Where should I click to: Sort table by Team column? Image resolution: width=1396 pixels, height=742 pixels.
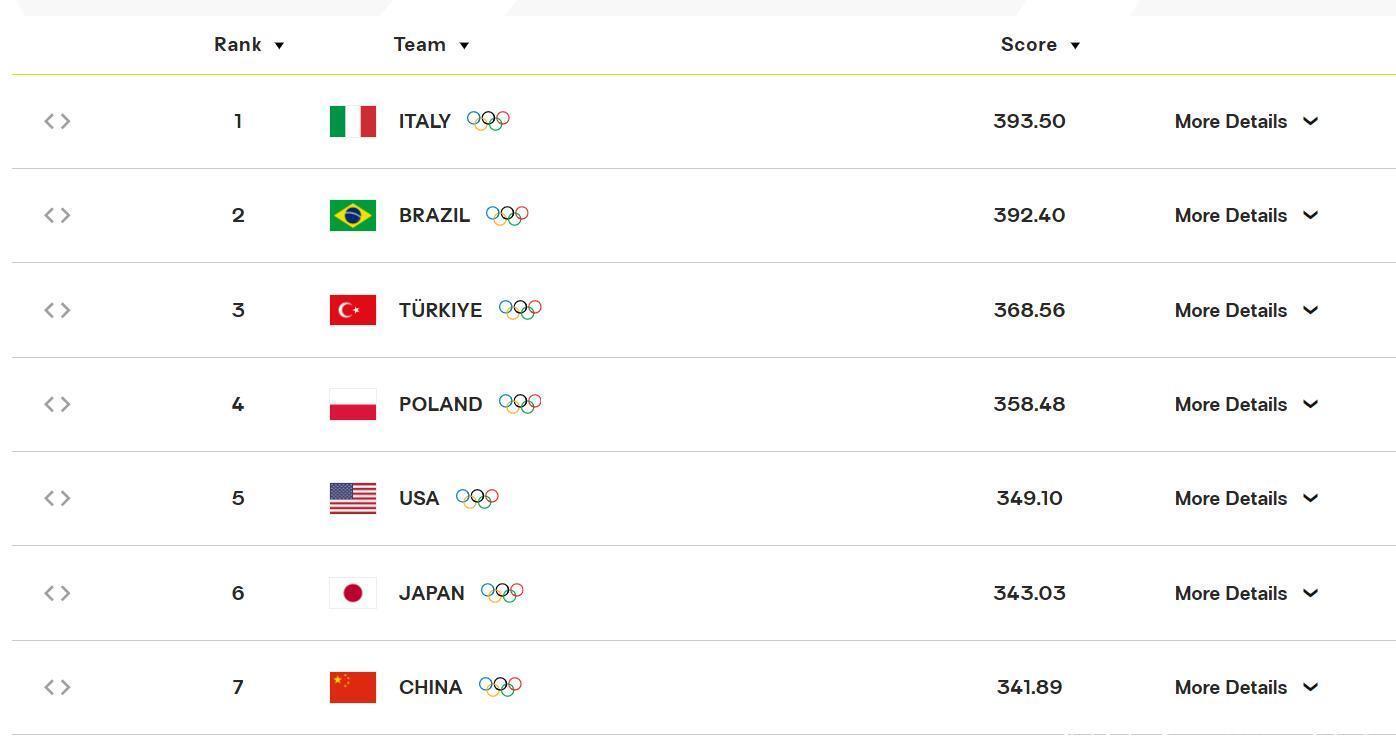(x=431, y=45)
